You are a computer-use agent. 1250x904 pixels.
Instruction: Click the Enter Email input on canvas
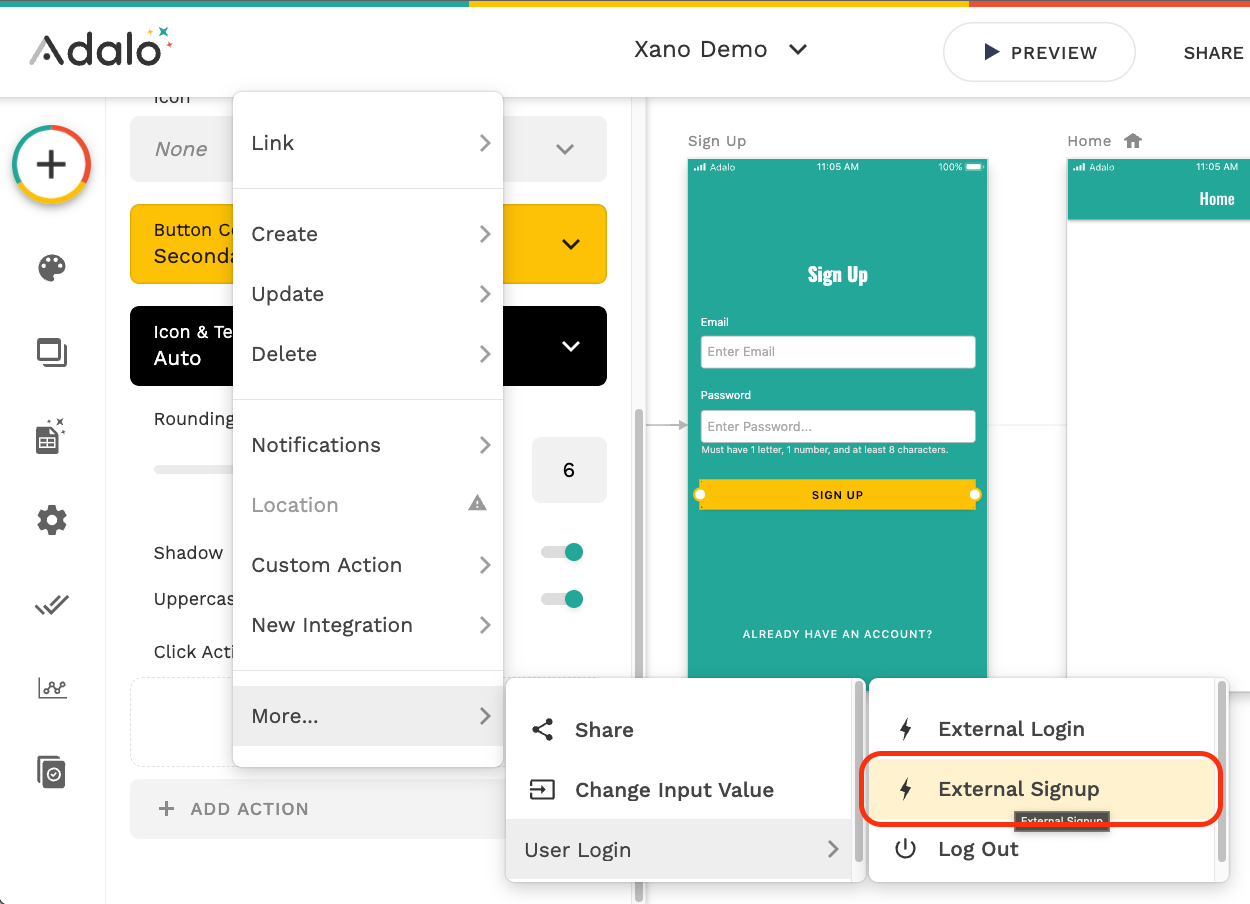(x=837, y=352)
